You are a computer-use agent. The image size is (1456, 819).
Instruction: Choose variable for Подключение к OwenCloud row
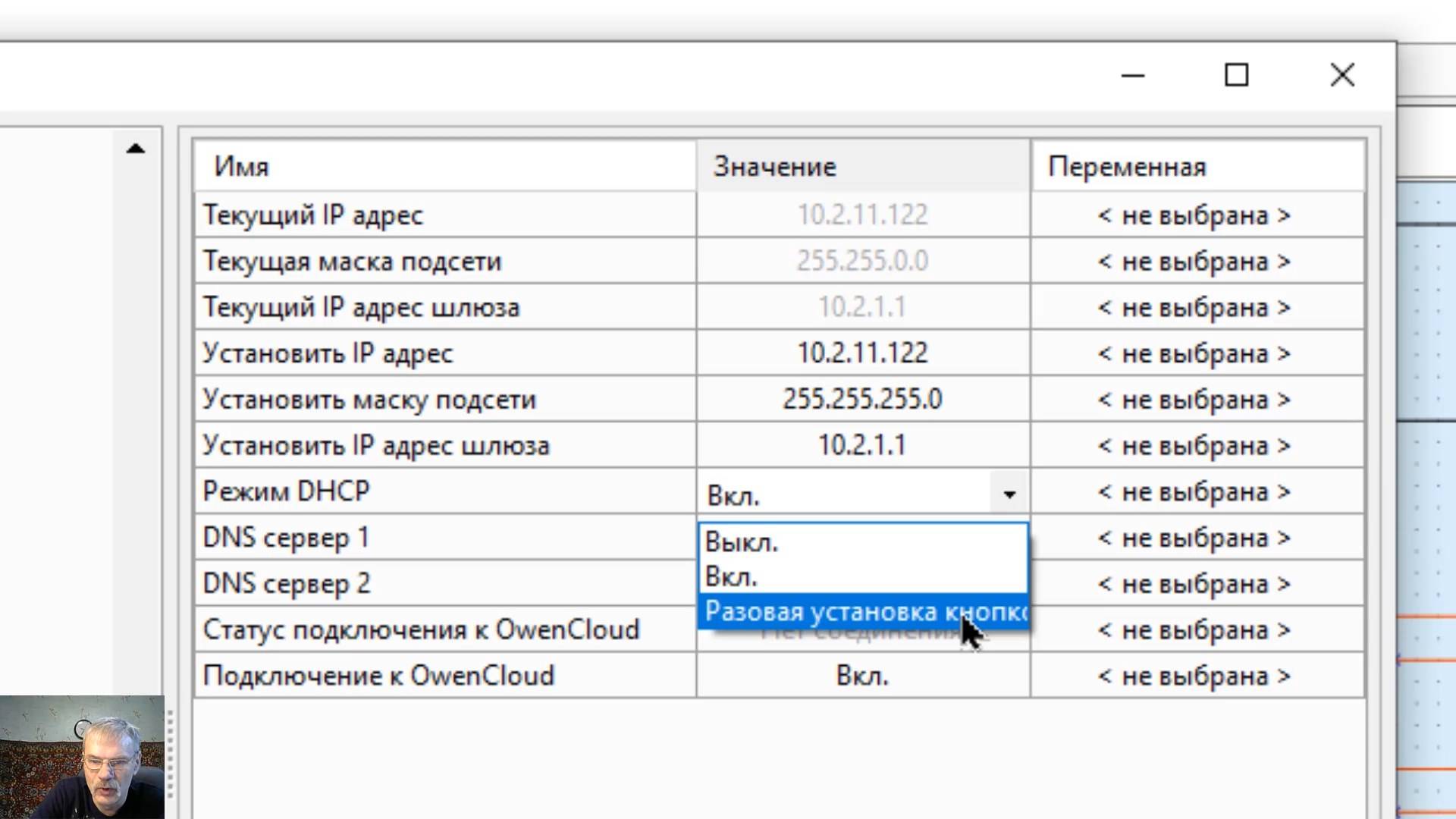tap(1194, 676)
